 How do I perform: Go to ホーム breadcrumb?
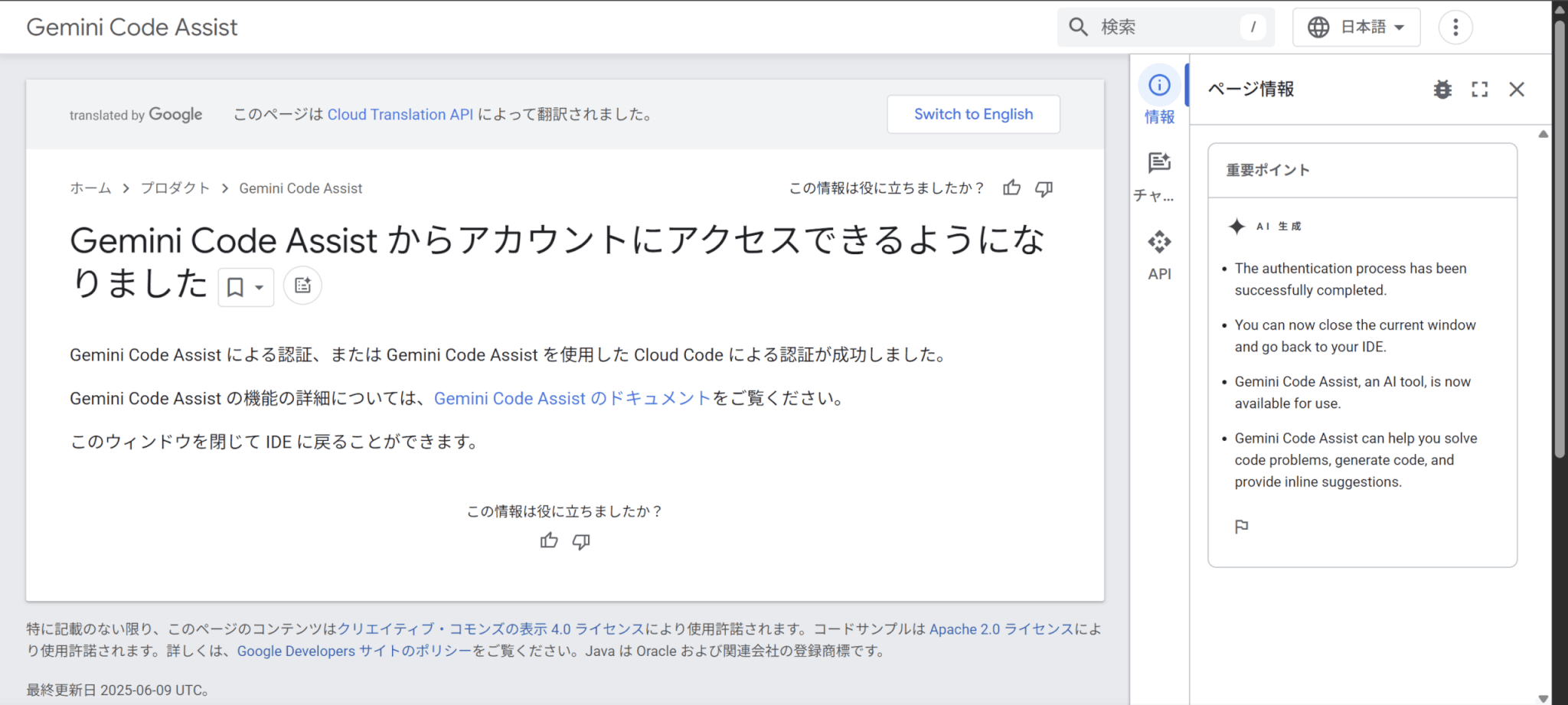90,188
